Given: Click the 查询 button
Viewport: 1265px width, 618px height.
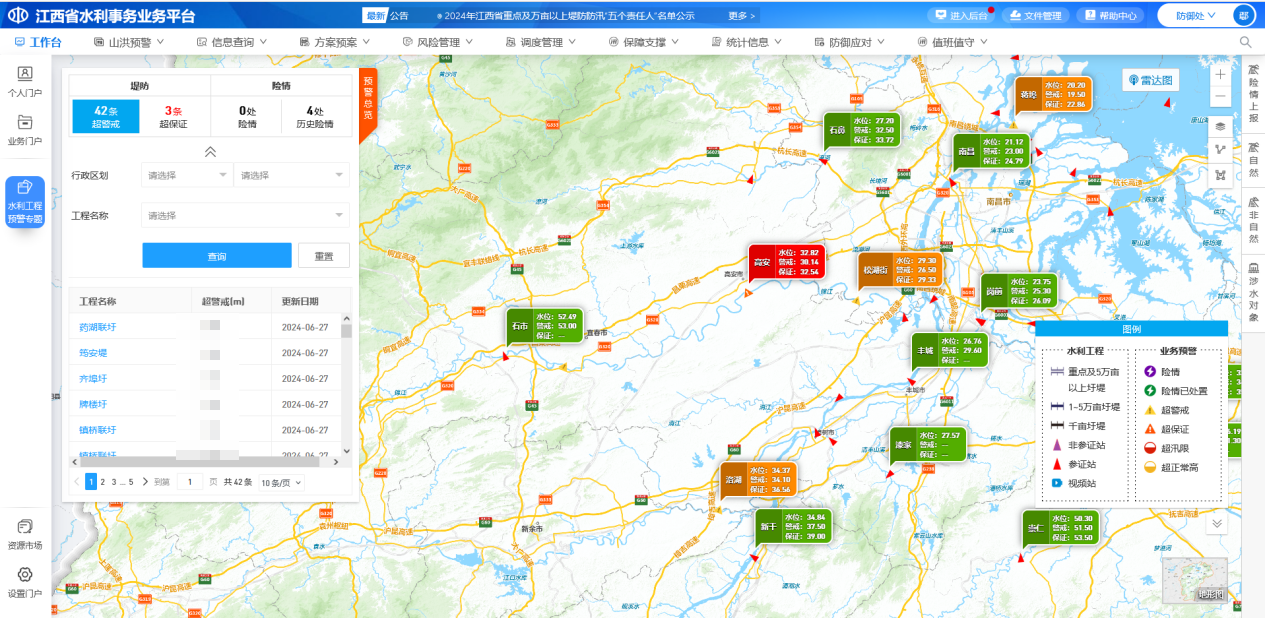Looking at the screenshot, I should (217, 256).
